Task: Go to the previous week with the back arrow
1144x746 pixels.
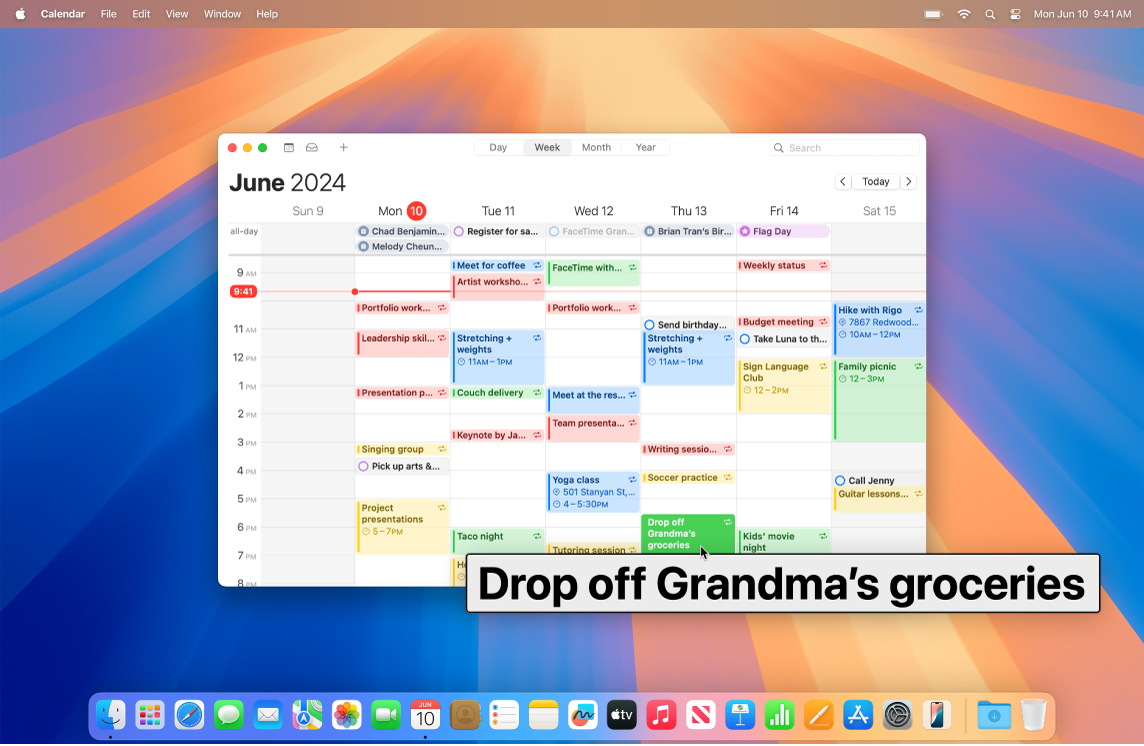Action: point(843,181)
